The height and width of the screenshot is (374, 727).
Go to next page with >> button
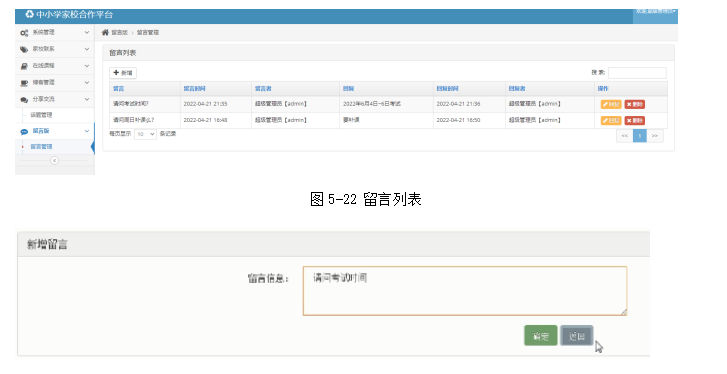point(655,136)
